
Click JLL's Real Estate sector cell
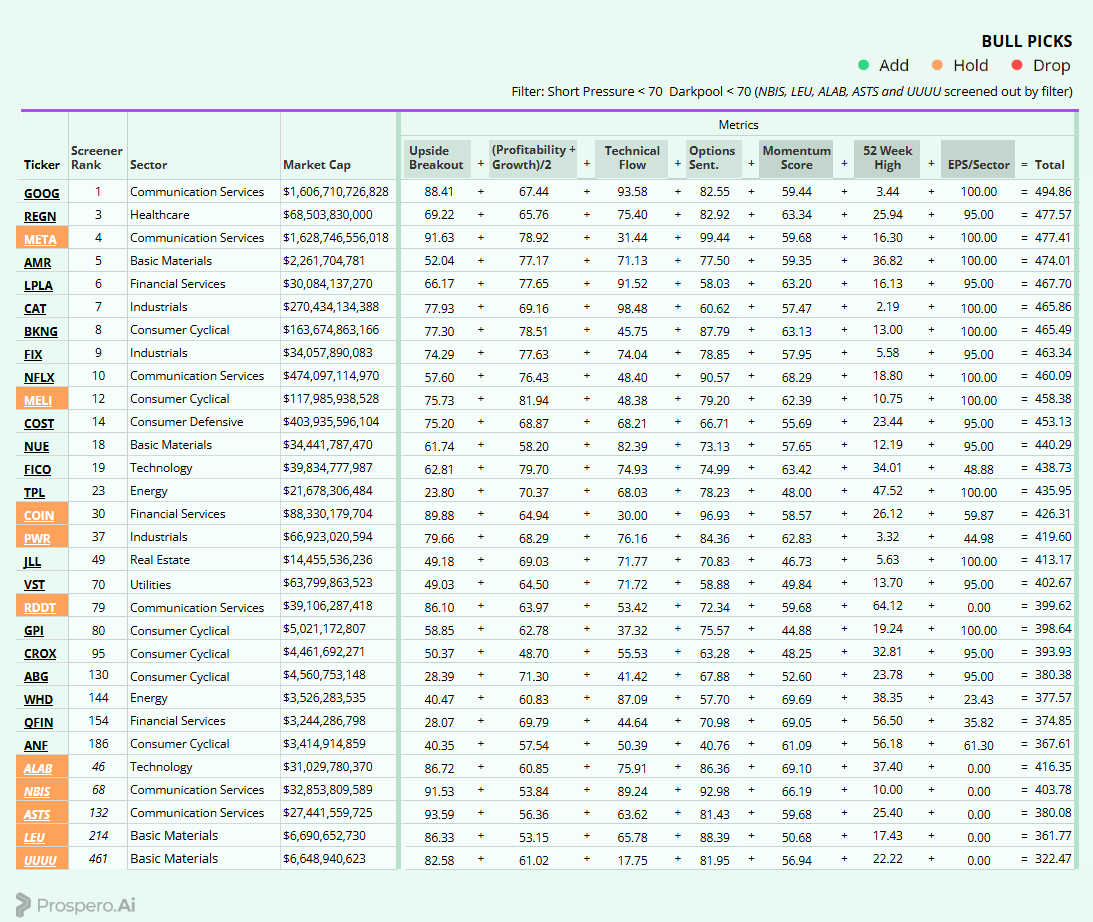click(160, 560)
